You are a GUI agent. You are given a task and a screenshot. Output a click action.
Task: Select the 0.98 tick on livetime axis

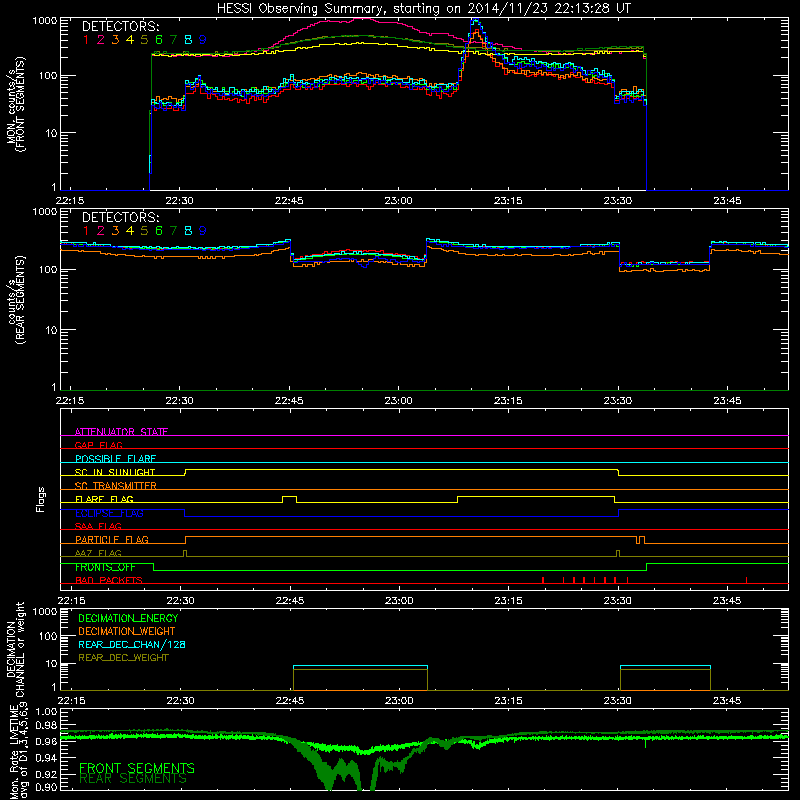click(x=46, y=725)
